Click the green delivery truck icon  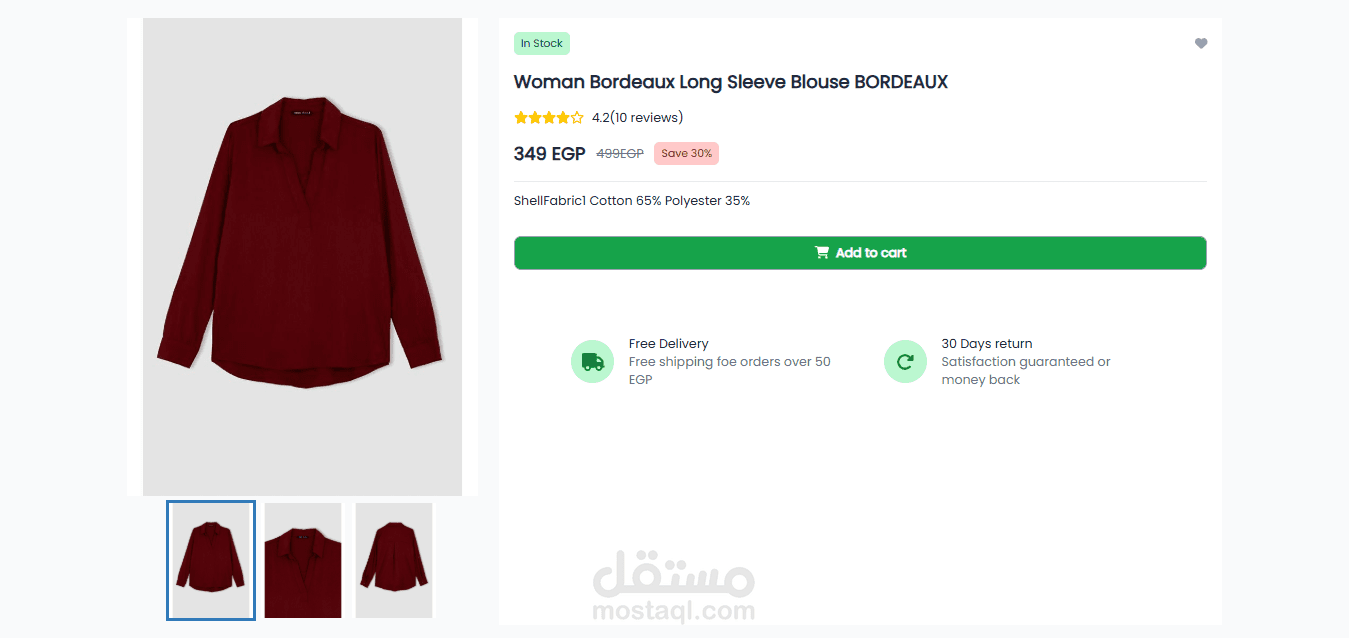(x=592, y=361)
